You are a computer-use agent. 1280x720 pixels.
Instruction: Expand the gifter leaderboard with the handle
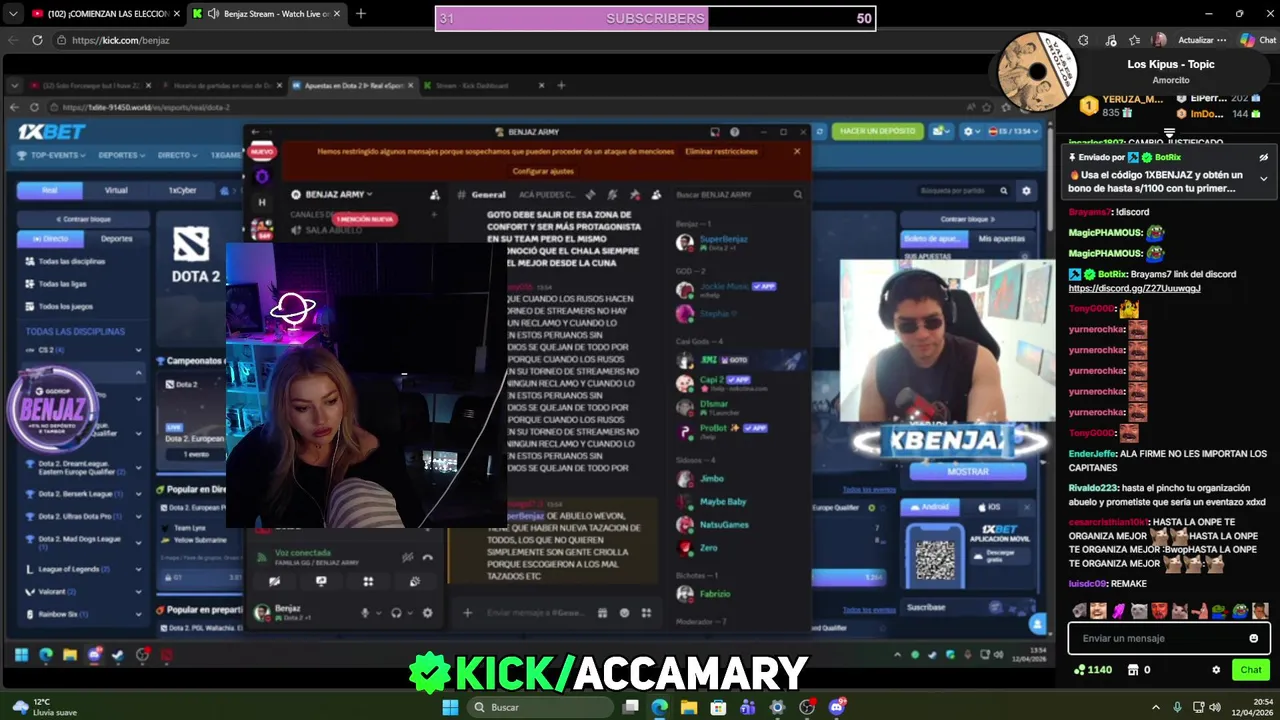1169,132
